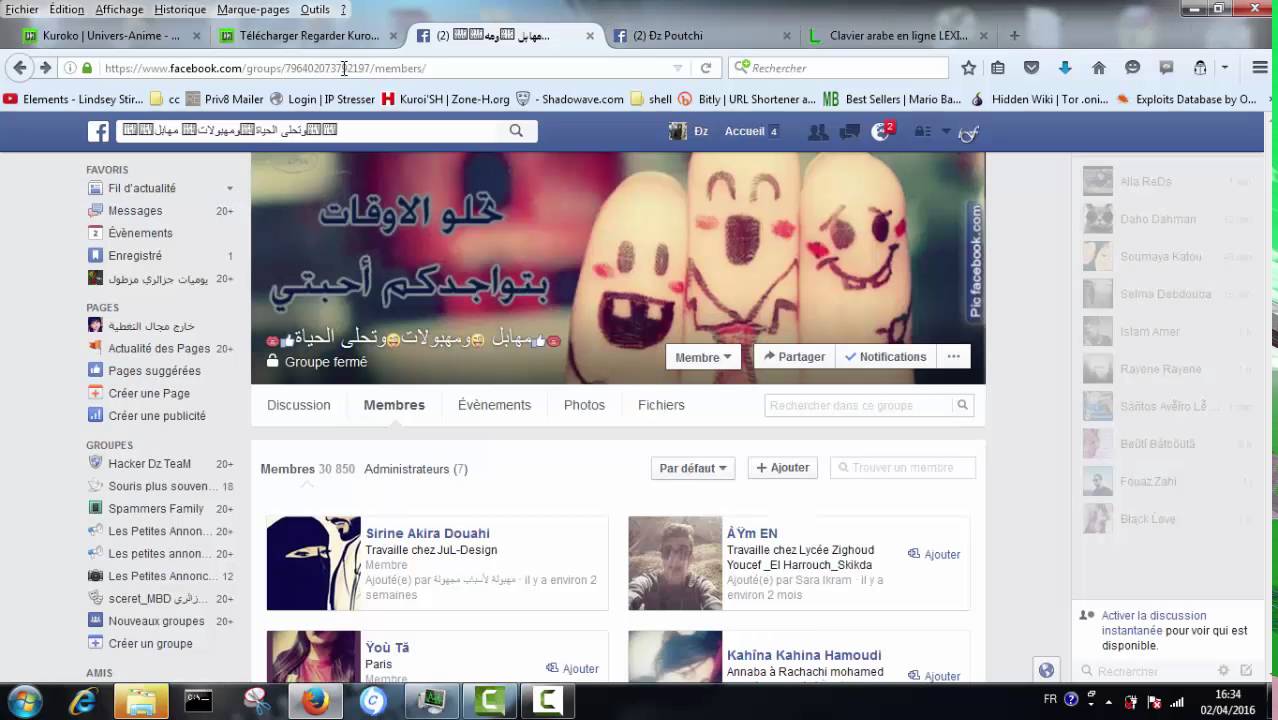The height and width of the screenshot is (720, 1278).
Task: Add ÀŸm EN with Ajouter button
Action: pos(934,554)
